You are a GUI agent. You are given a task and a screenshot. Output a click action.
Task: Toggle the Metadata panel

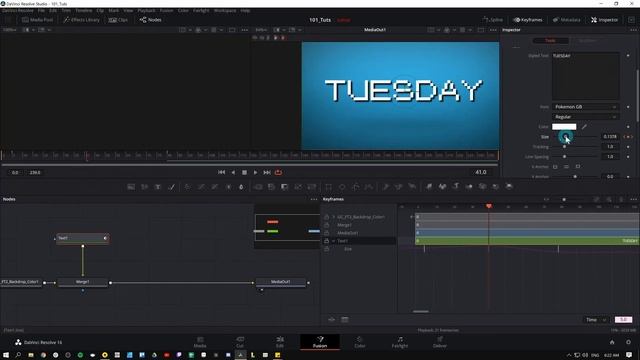[567, 20]
